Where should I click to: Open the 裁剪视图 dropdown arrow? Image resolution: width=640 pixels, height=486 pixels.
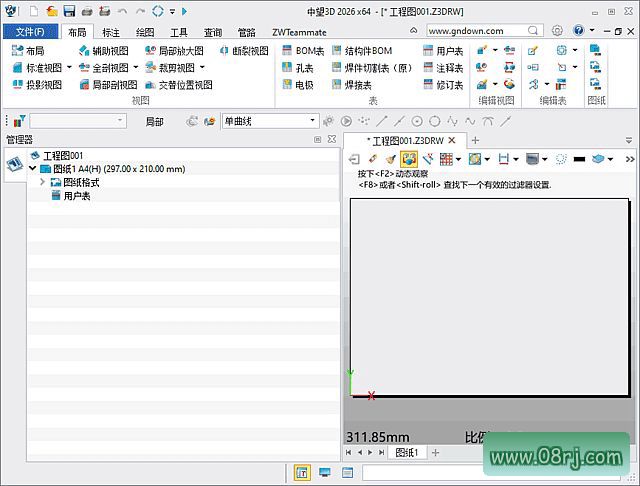click(202, 67)
